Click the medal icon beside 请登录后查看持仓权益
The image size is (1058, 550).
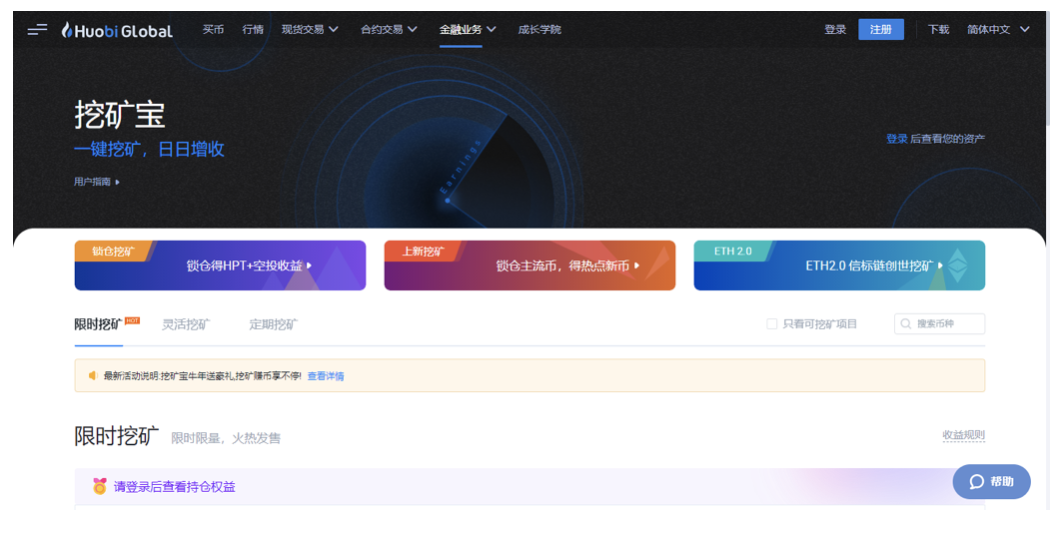click(100, 486)
